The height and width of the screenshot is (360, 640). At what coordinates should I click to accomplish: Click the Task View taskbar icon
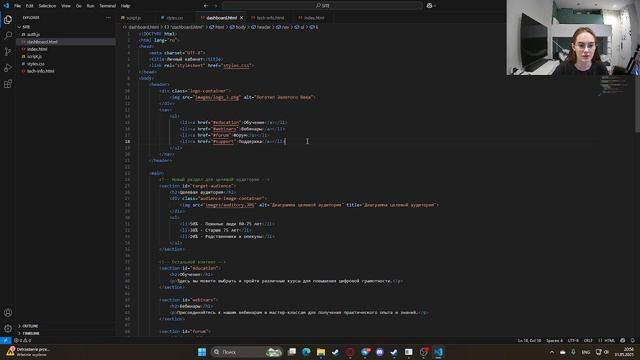coord(292,352)
